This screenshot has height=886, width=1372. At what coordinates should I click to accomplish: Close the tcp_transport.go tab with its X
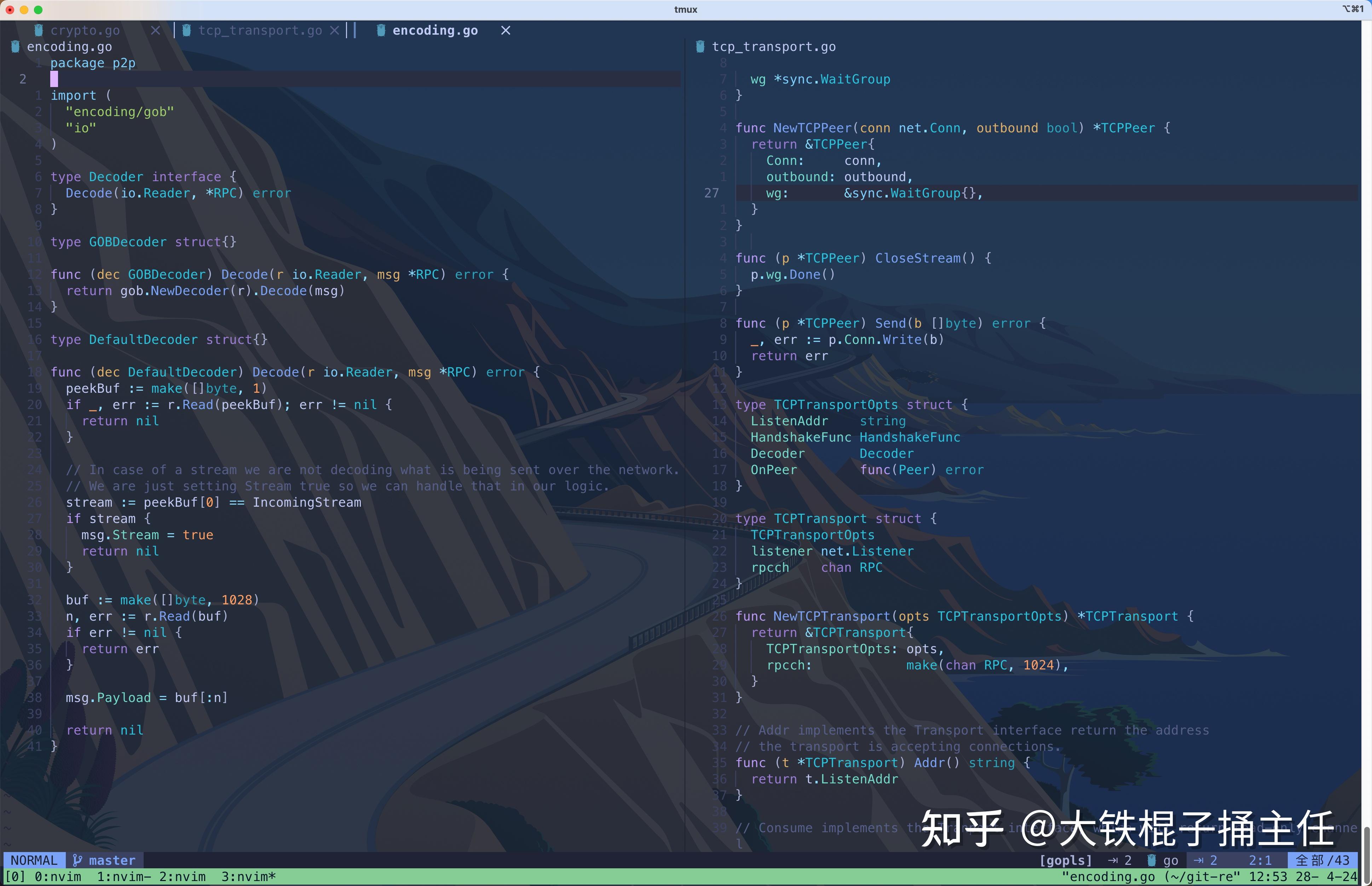click(335, 30)
